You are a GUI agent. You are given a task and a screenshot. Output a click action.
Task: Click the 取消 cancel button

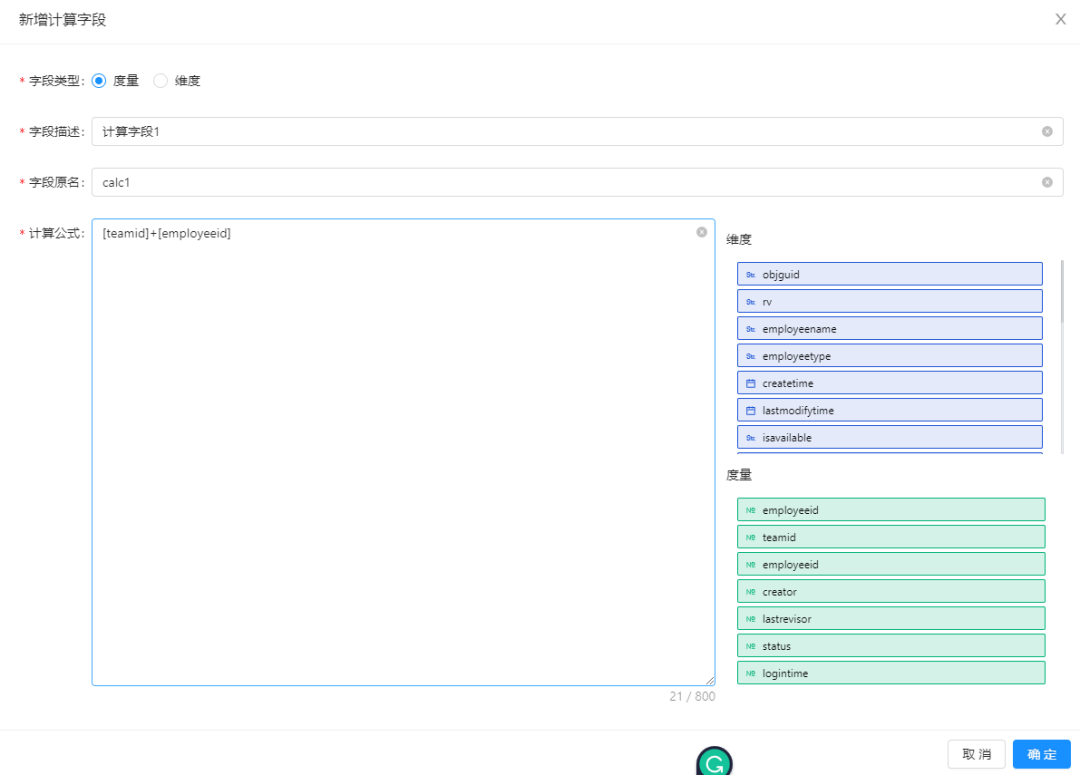coord(976,754)
